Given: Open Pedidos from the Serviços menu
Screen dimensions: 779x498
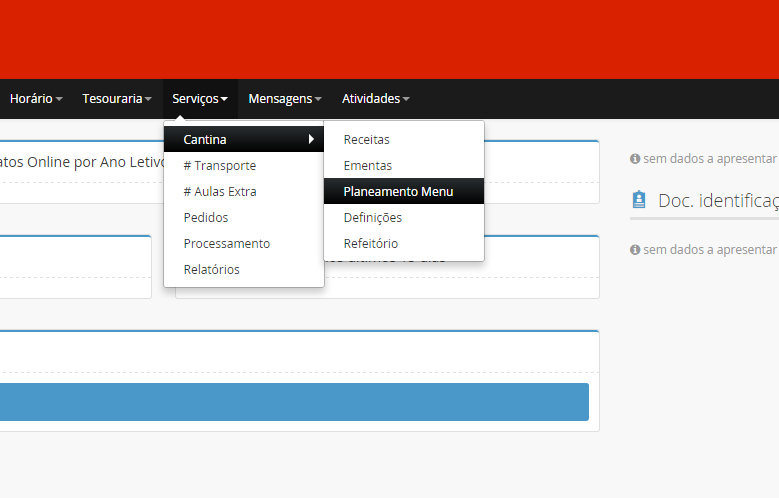Looking at the screenshot, I should click(x=206, y=217).
